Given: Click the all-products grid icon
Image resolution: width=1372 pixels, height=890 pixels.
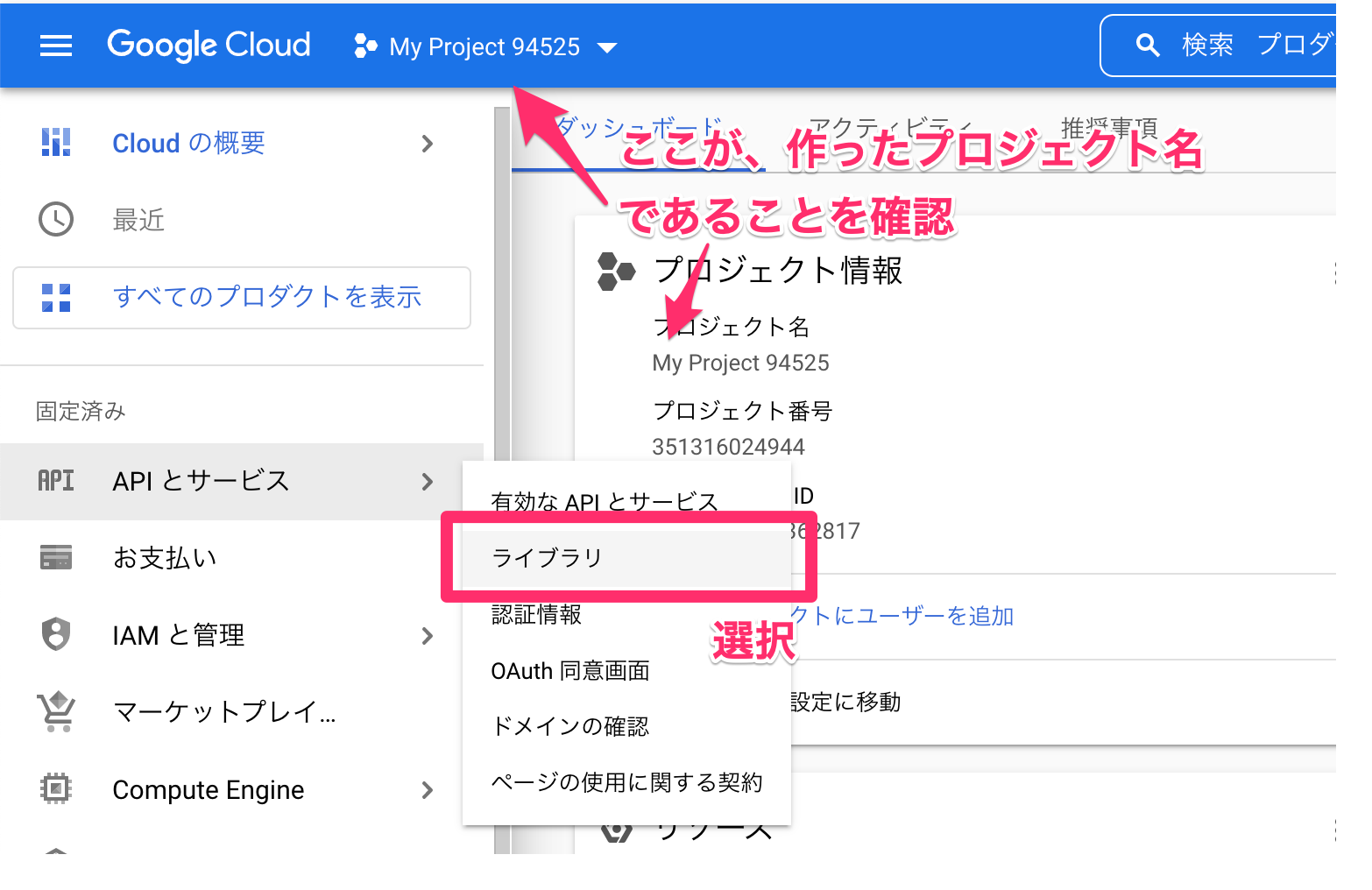Looking at the screenshot, I should tap(56, 298).
